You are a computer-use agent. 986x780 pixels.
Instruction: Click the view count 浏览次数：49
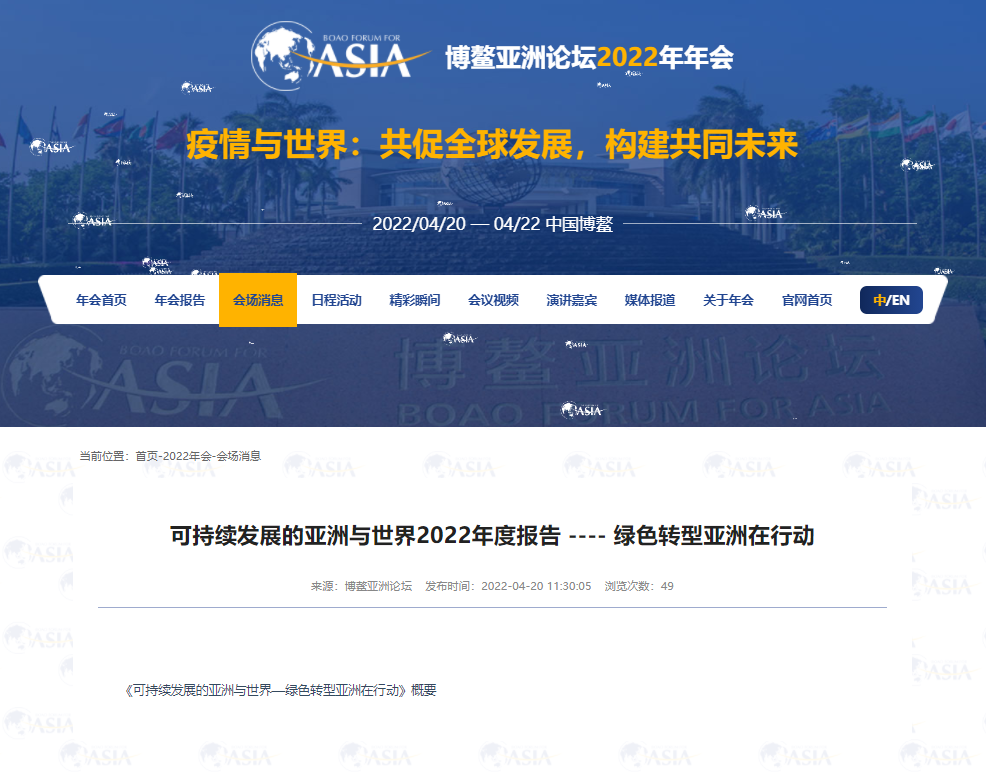point(639,586)
